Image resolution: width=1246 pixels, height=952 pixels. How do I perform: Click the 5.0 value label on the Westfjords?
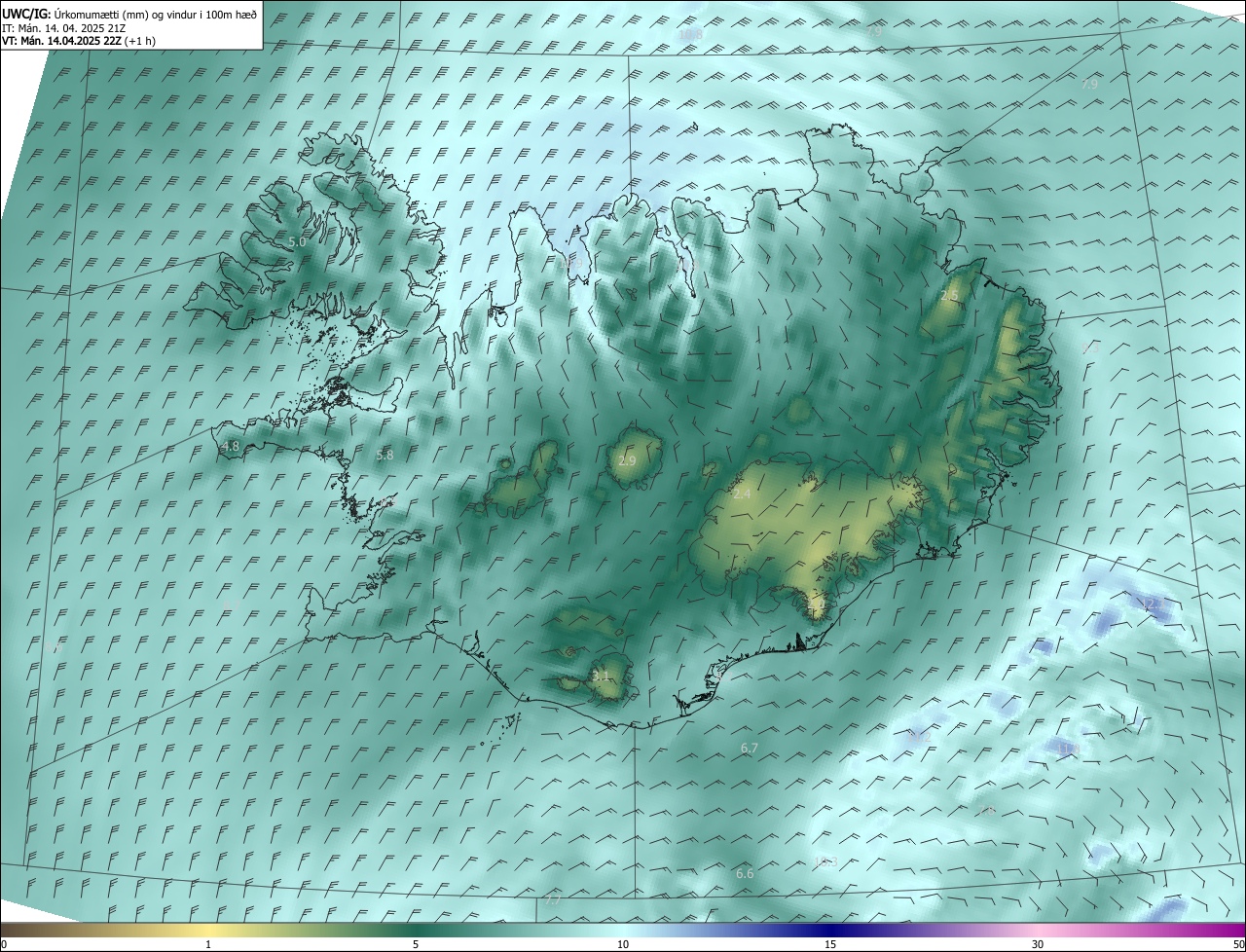tap(297, 241)
